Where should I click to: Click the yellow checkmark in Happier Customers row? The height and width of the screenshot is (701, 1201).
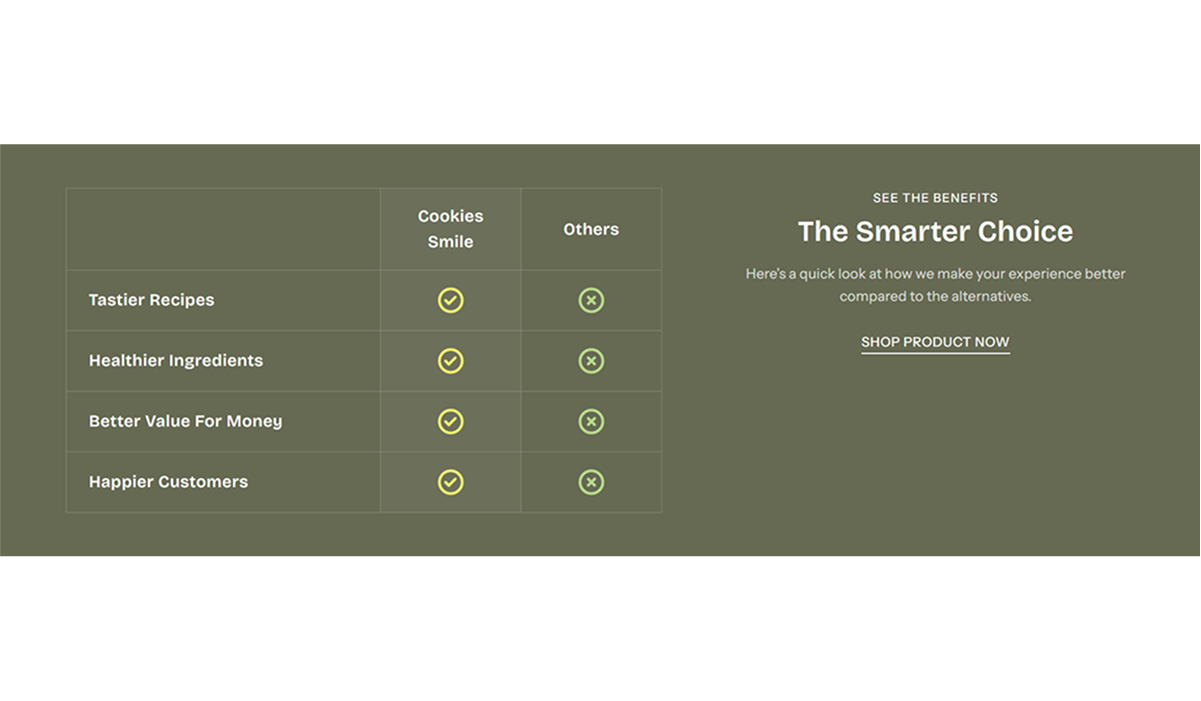pyautogui.click(x=451, y=482)
